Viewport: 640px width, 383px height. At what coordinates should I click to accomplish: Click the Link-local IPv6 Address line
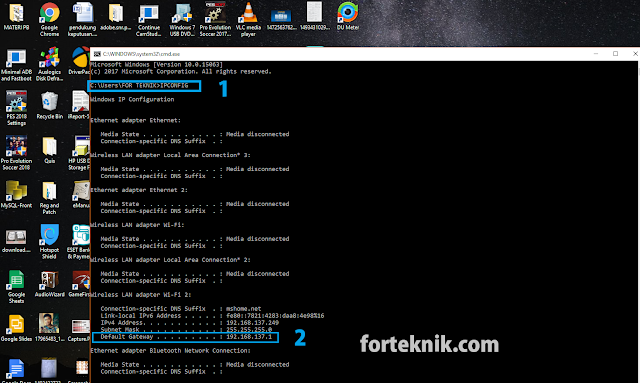coord(212,316)
